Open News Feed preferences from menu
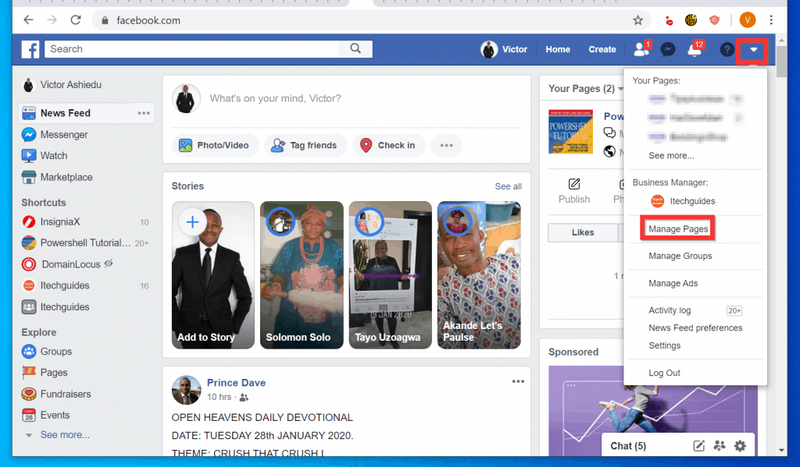 (695, 328)
